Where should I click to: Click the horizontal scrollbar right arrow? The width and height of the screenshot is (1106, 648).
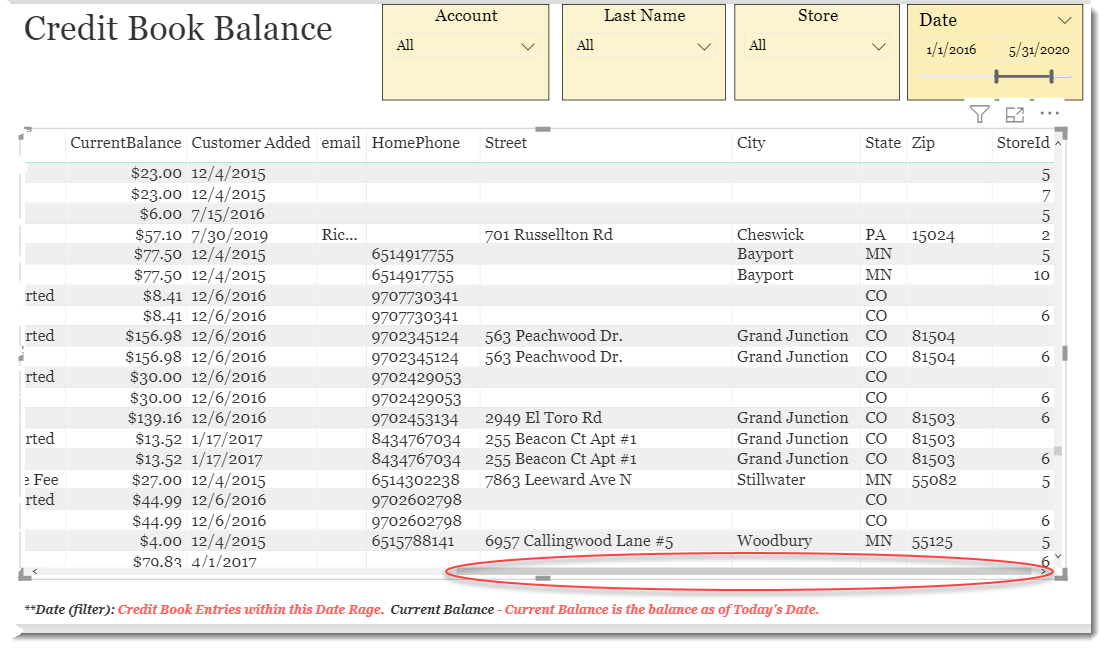coord(1043,571)
